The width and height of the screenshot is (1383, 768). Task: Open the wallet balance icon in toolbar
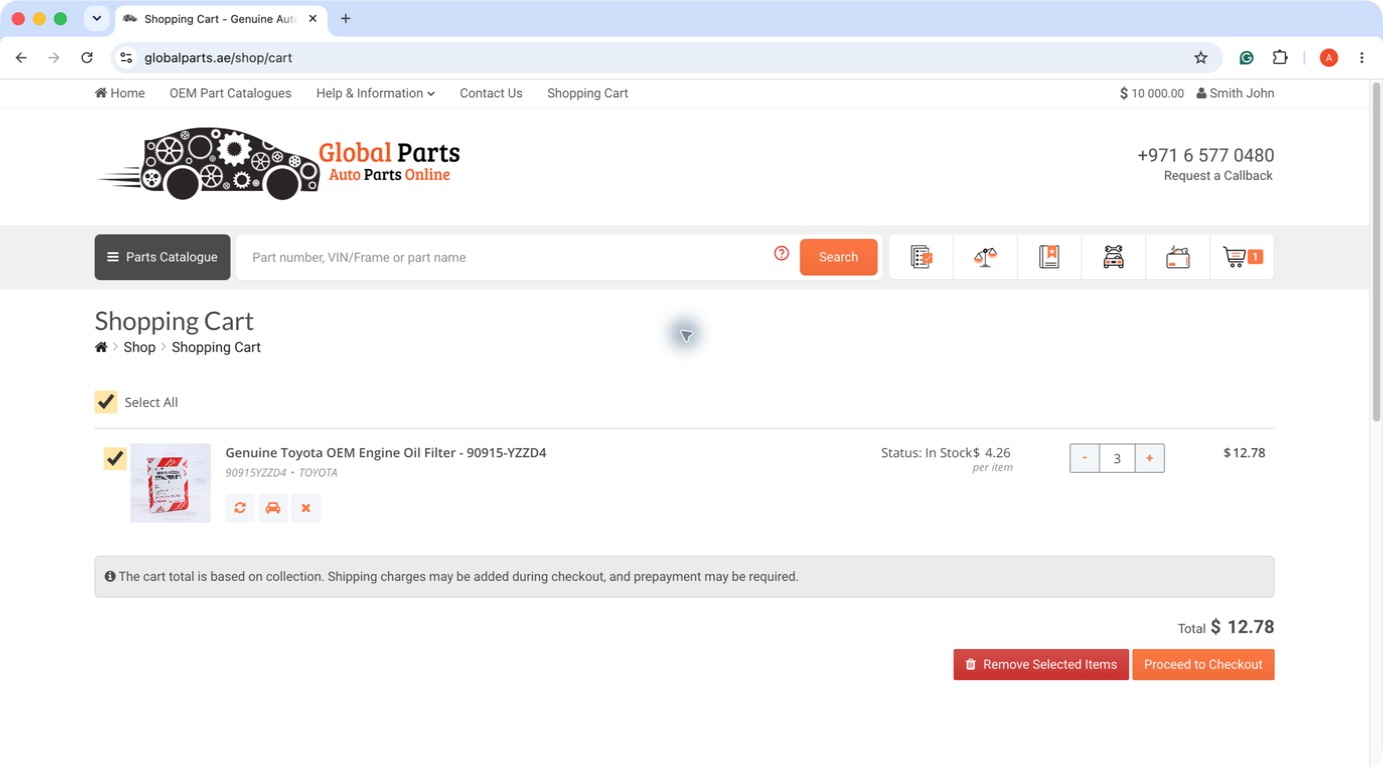[1177, 257]
